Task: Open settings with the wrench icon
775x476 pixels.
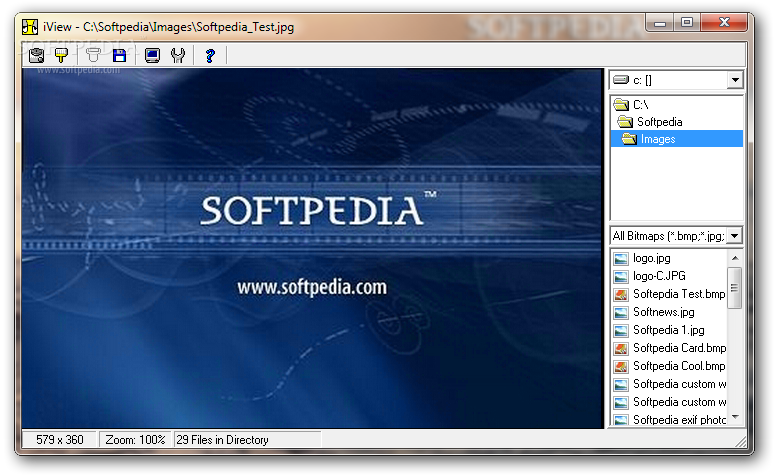Action: (178, 55)
